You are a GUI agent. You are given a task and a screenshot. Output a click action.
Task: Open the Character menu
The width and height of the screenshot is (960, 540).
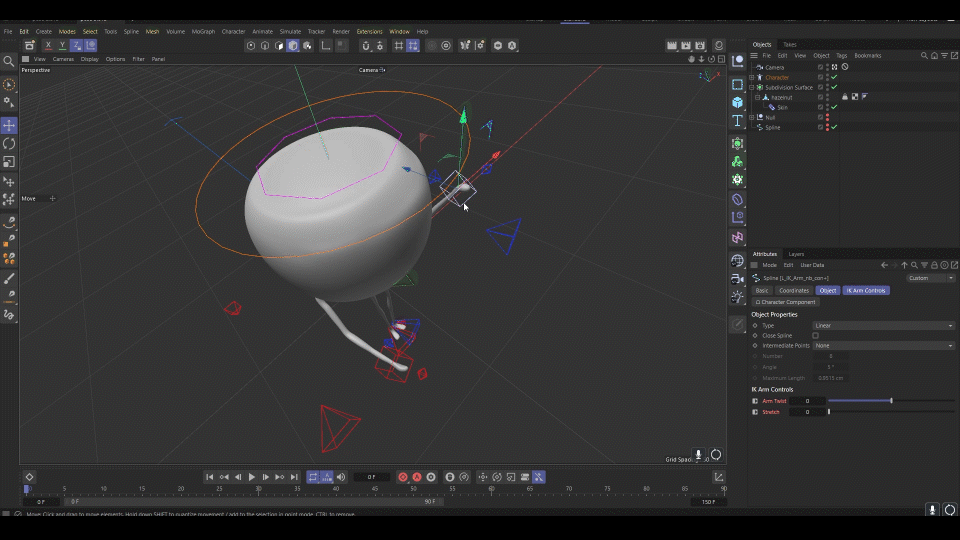click(233, 31)
